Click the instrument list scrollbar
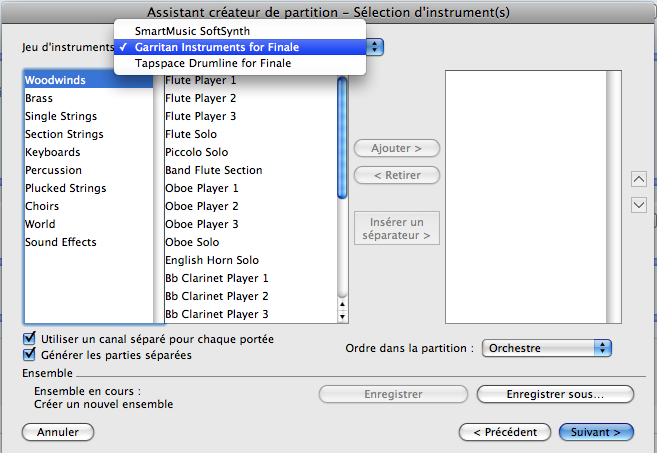 point(342,200)
